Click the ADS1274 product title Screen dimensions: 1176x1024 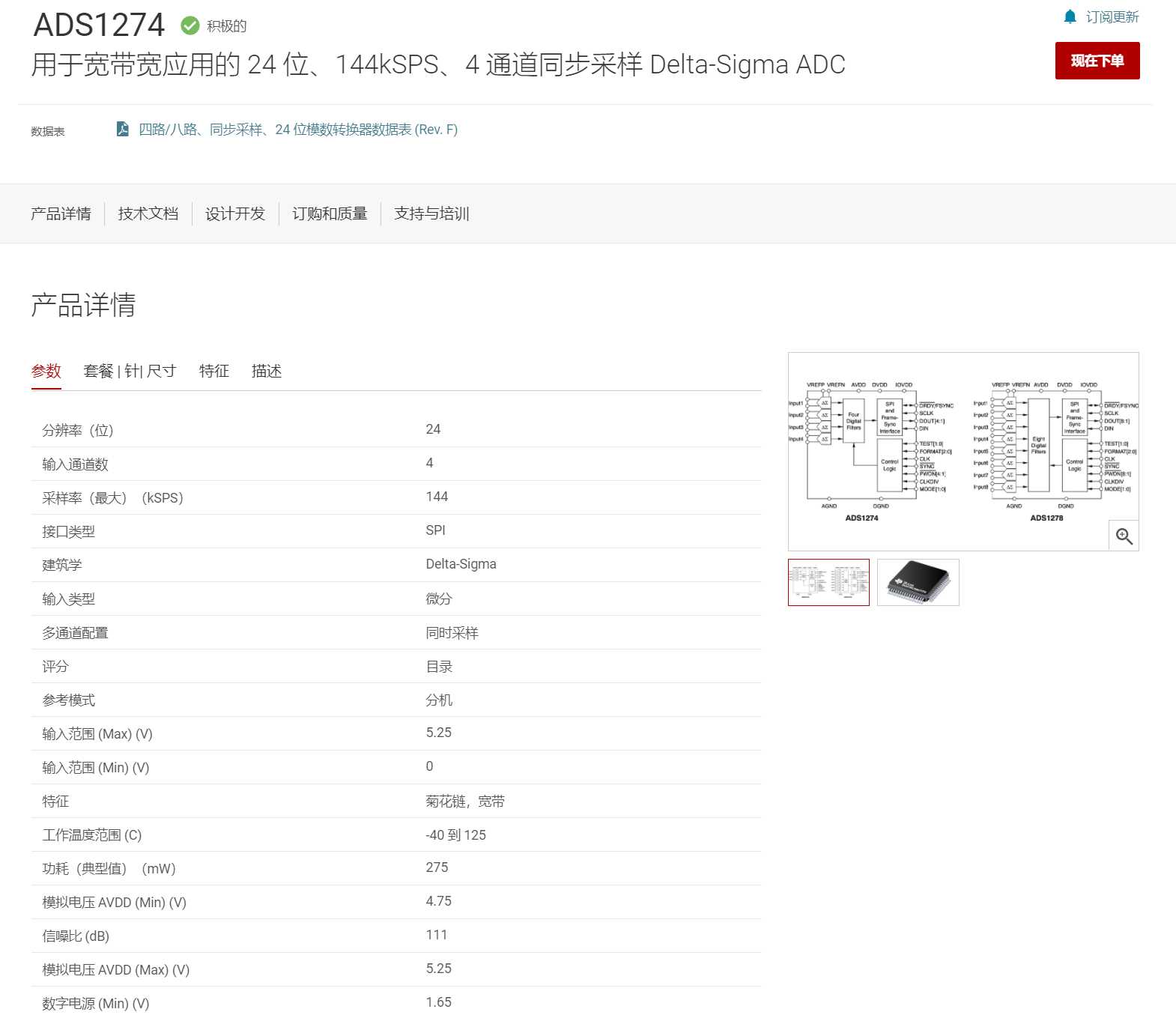(x=99, y=25)
